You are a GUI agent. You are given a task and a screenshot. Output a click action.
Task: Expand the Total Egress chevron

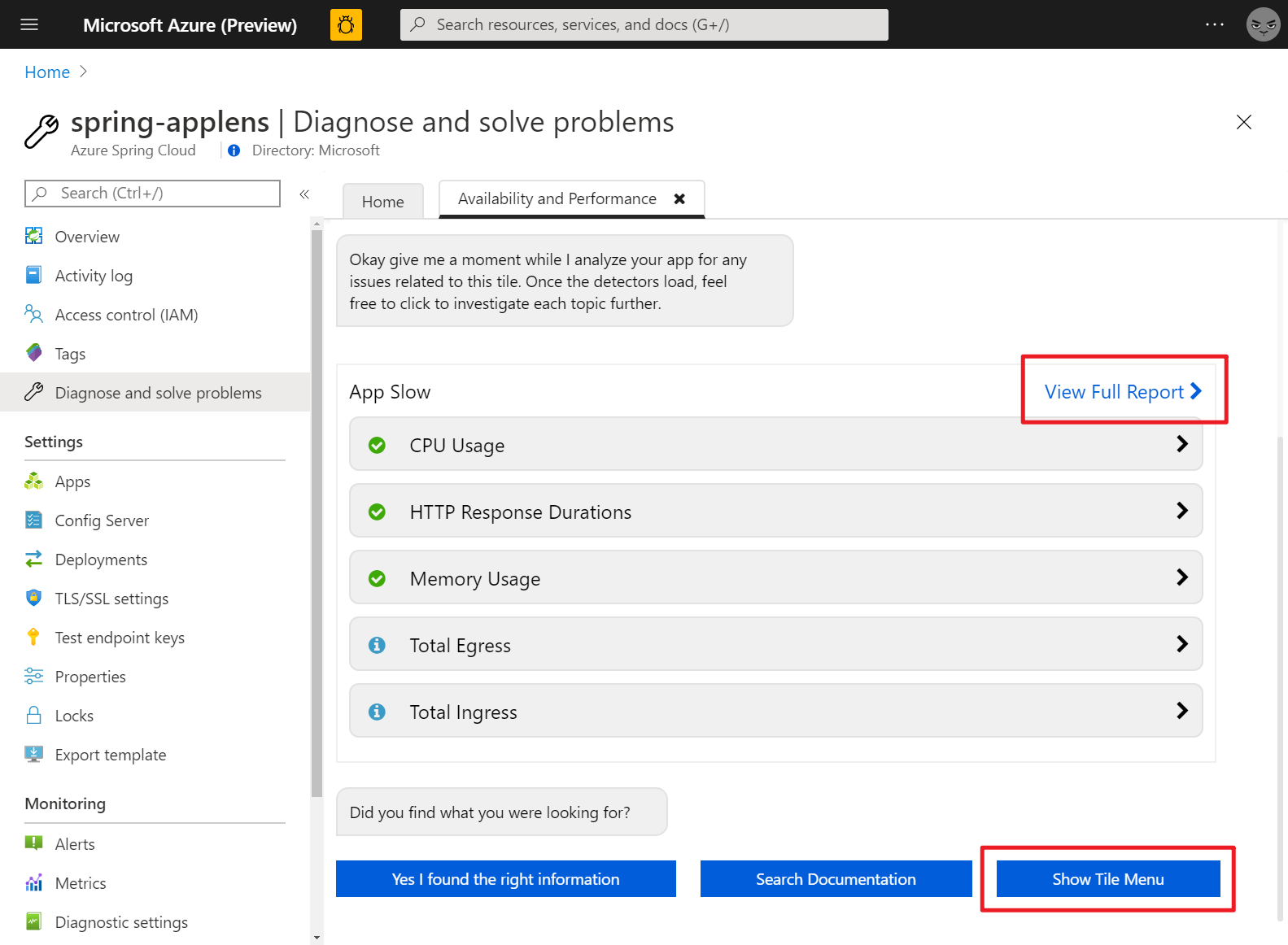coord(1182,644)
